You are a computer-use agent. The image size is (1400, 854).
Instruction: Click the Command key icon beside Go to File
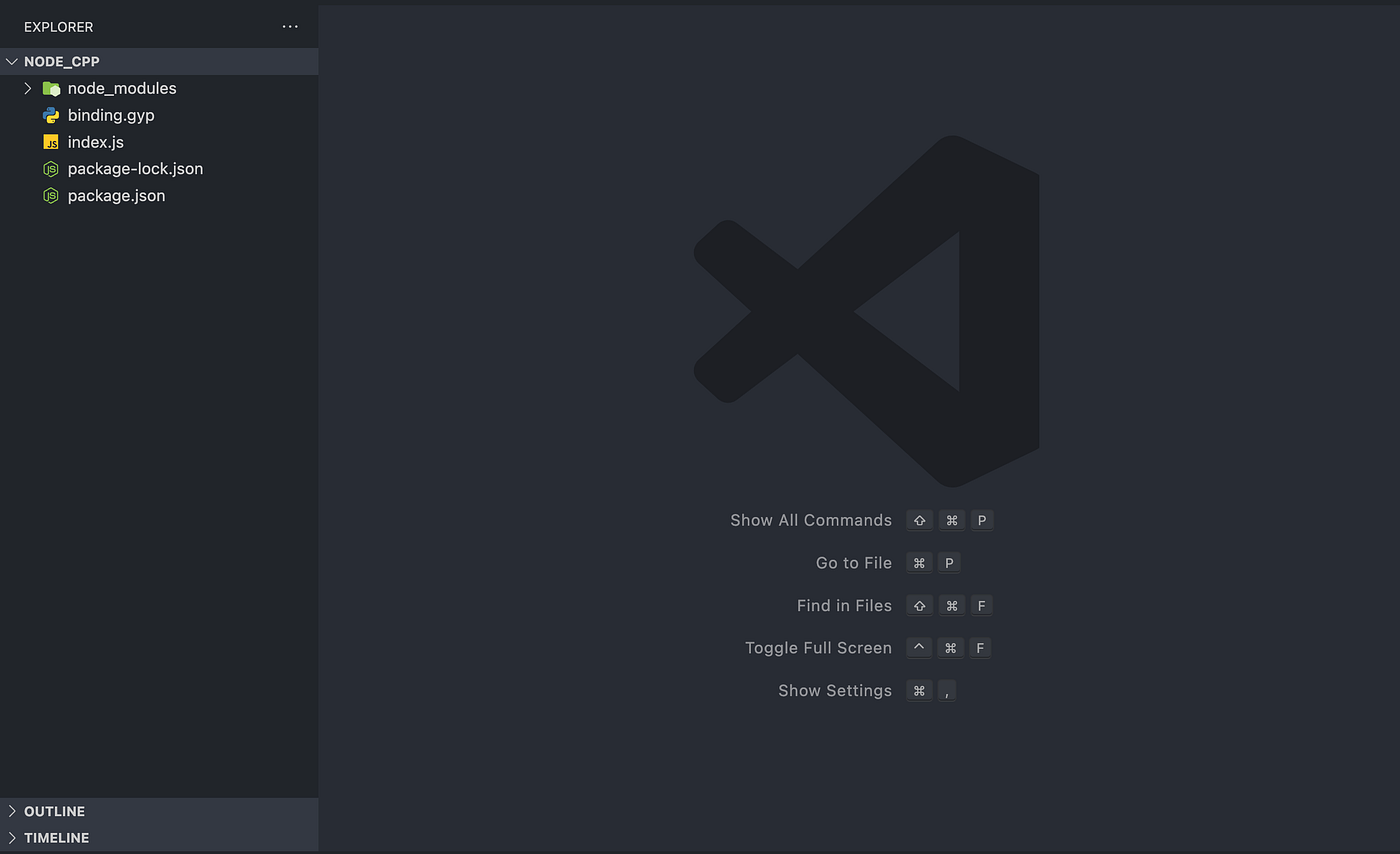pyautogui.click(x=918, y=562)
